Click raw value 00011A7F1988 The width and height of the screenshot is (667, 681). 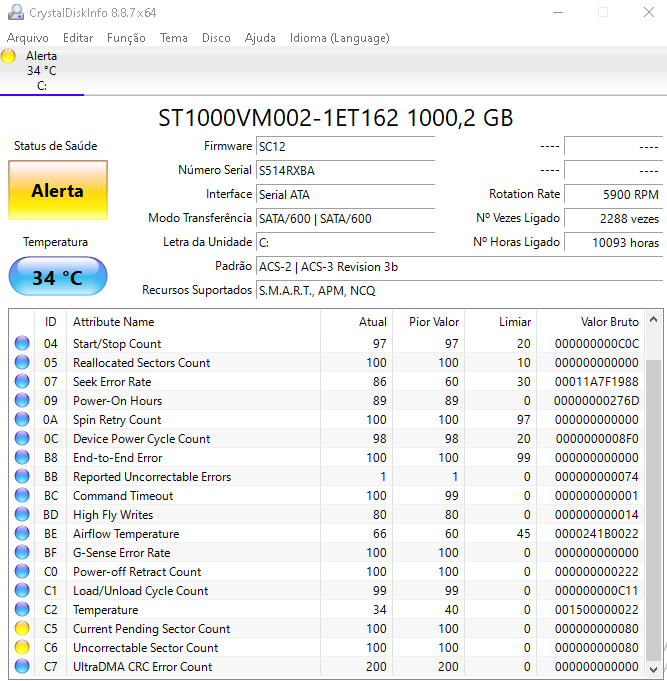point(597,382)
